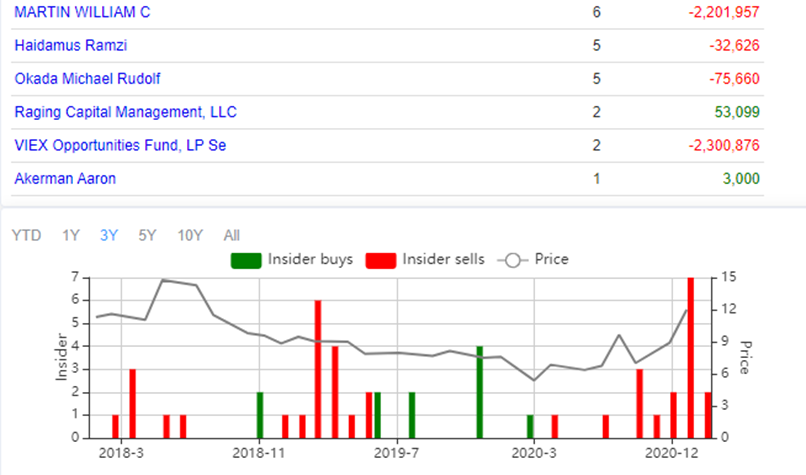This screenshot has width=806, height=475.
Task: Click the tallest red sell bar reaching 7
Action: coord(691,358)
